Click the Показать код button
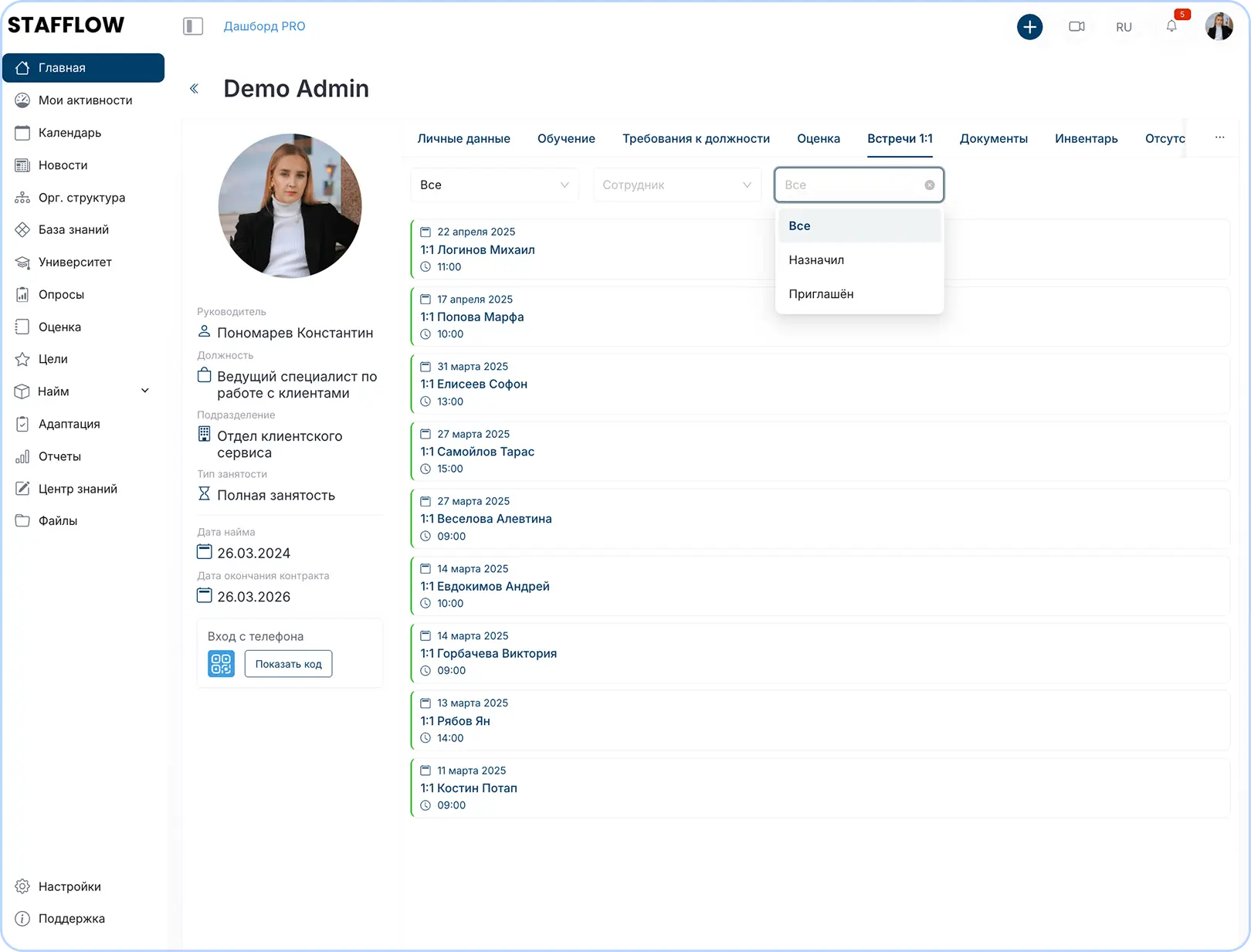Image resolution: width=1251 pixels, height=952 pixels. 288,664
